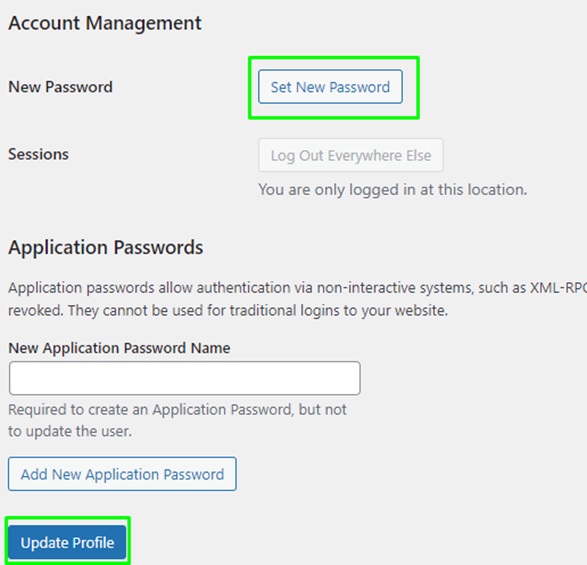Image resolution: width=587 pixels, height=565 pixels.
Task: Click 'Application passwords allow authentication' description line
Action: click(x=298, y=288)
